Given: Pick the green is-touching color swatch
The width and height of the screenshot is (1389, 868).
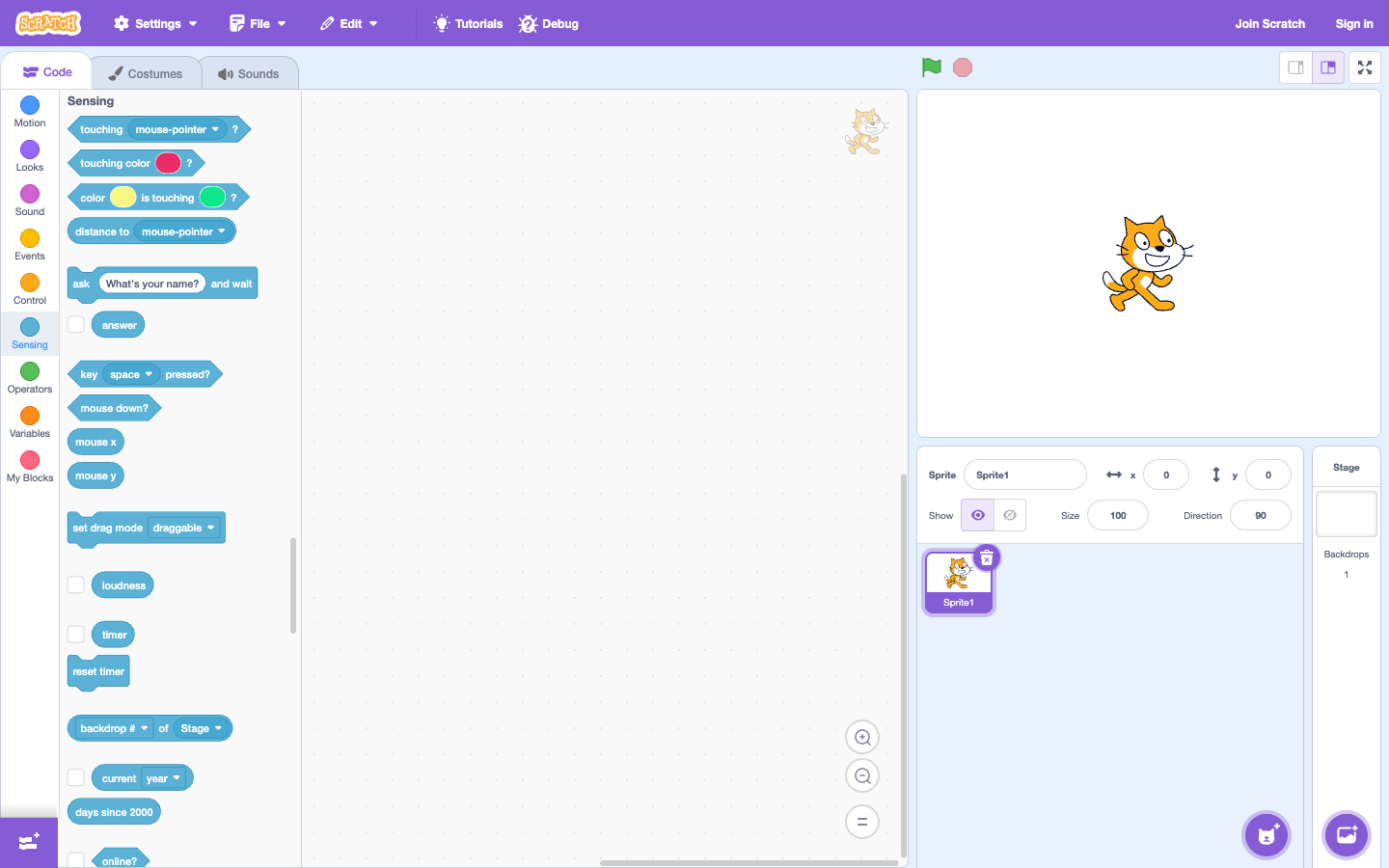Looking at the screenshot, I should tap(212, 198).
